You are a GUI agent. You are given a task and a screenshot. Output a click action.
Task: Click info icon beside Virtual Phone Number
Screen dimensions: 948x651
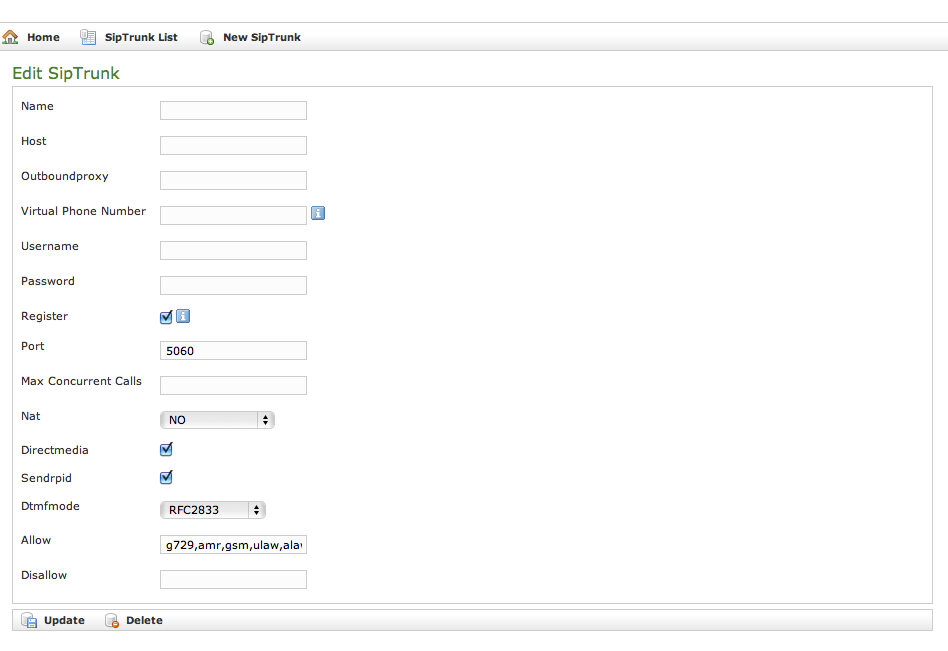coord(318,213)
